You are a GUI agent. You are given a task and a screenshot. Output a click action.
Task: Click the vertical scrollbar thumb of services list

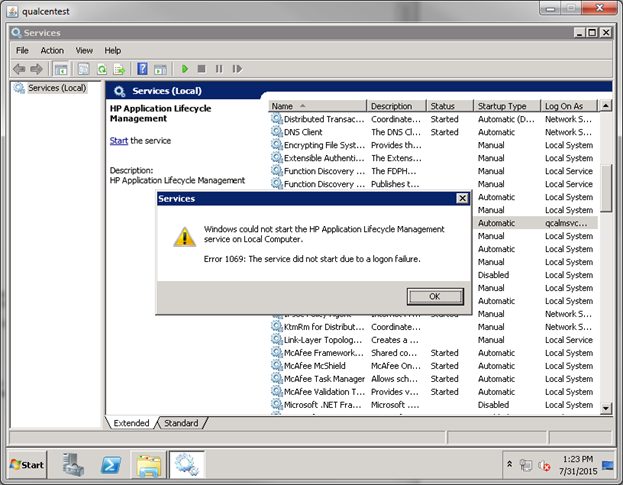[x=606, y=189]
